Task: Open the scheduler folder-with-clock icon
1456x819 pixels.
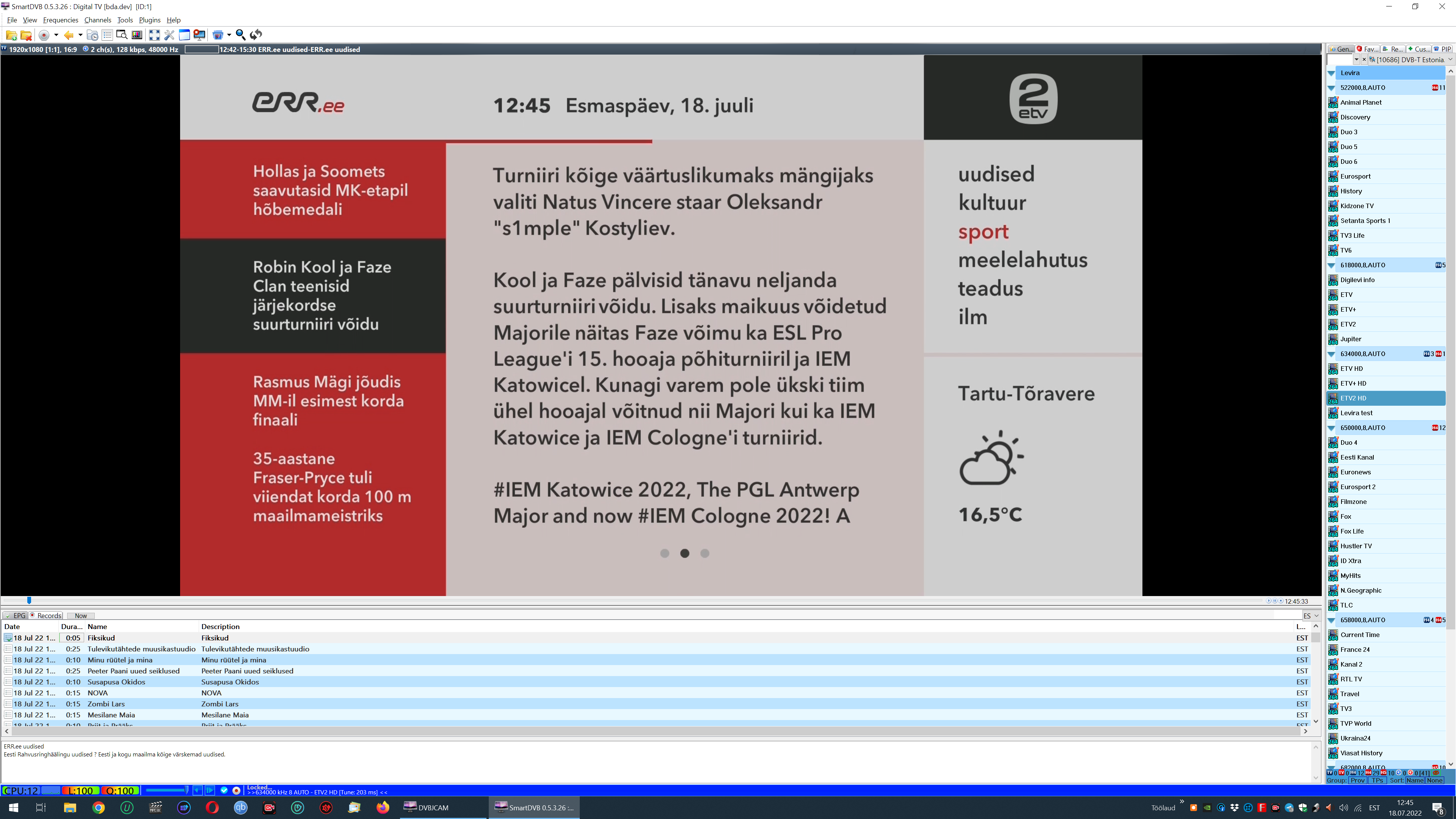Action: point(92,35)
